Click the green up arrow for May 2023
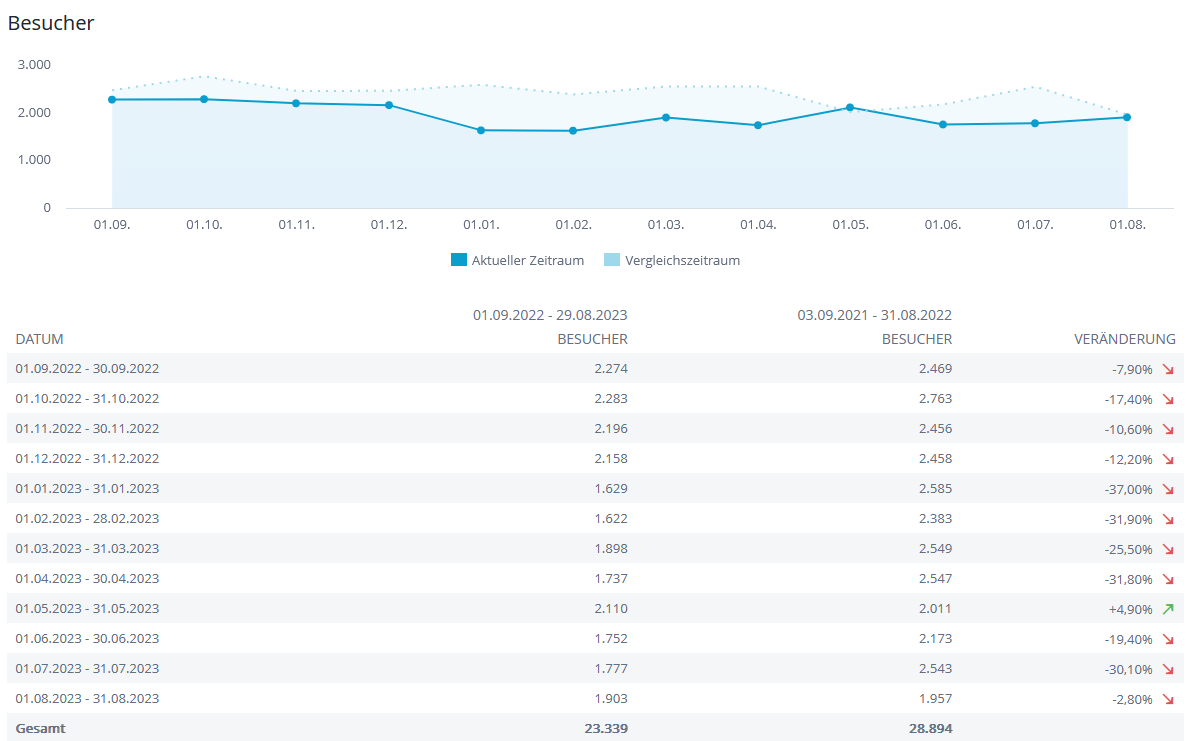The width and height of the screenshot is (1187, 741). [1167, 609]
